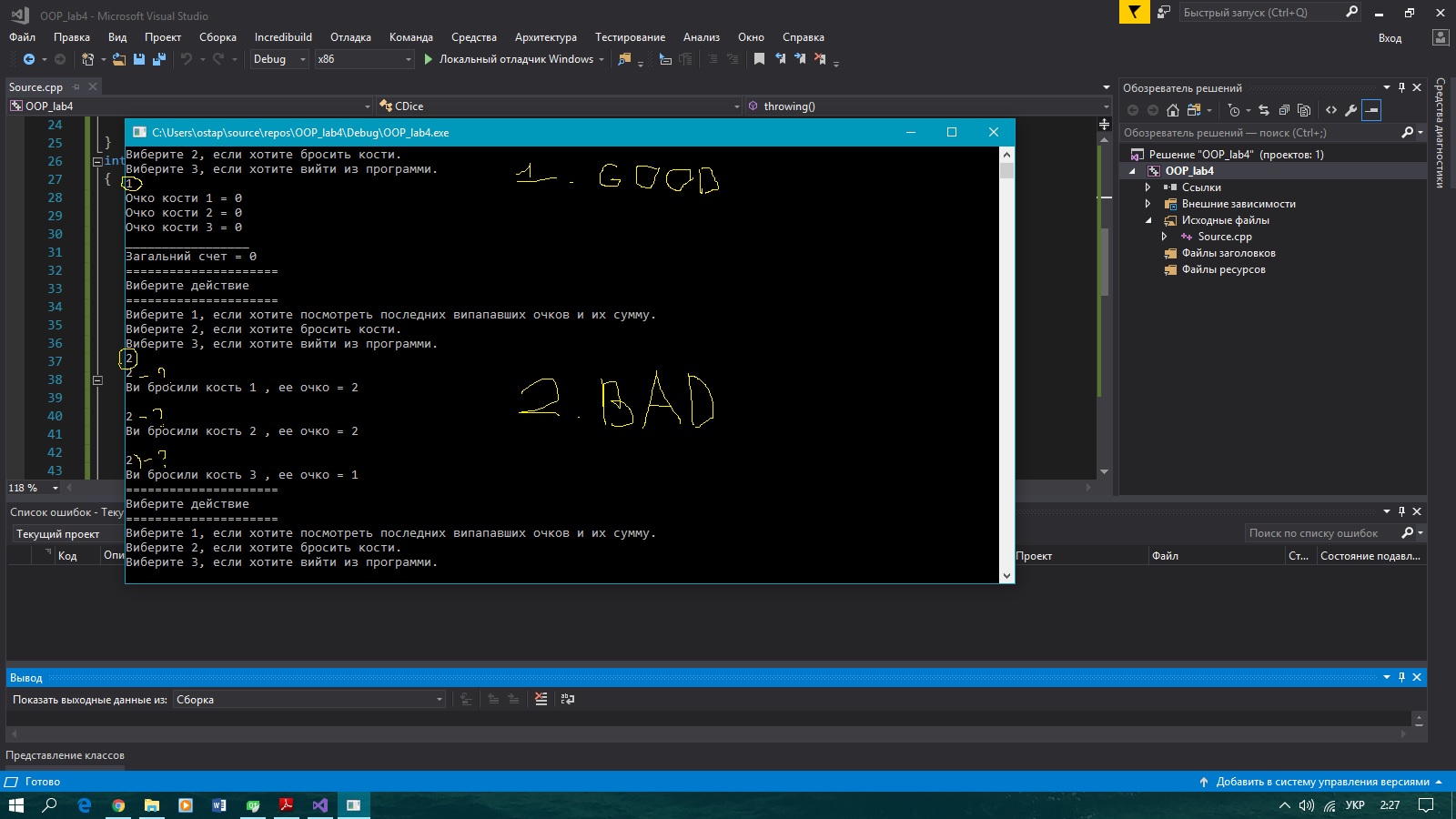1456x819 pixels.
Task: Start the Local Windows Debugger
Action: 509,59
